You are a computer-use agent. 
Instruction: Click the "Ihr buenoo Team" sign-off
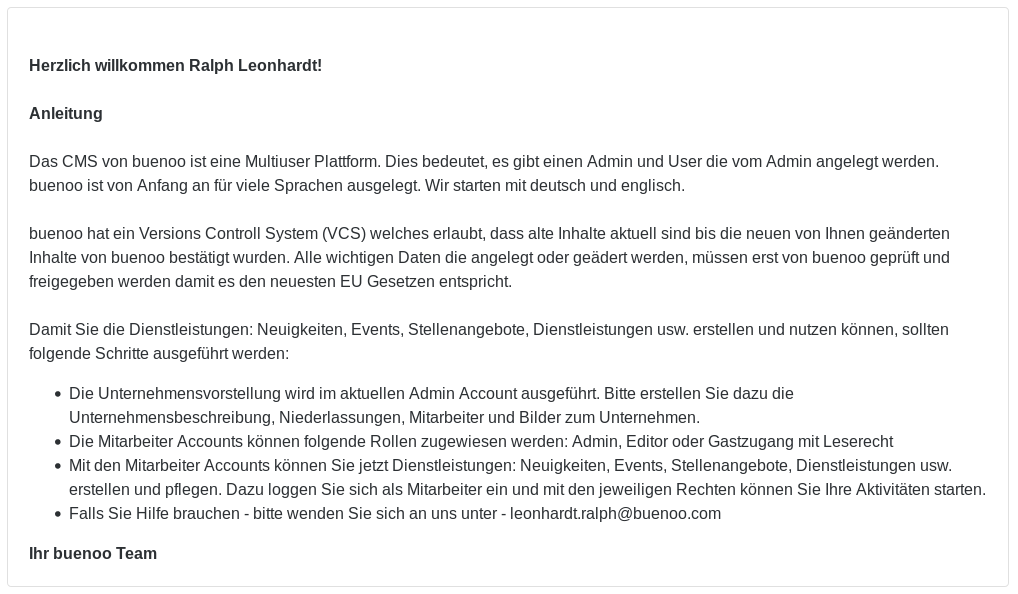click(93, 554)
